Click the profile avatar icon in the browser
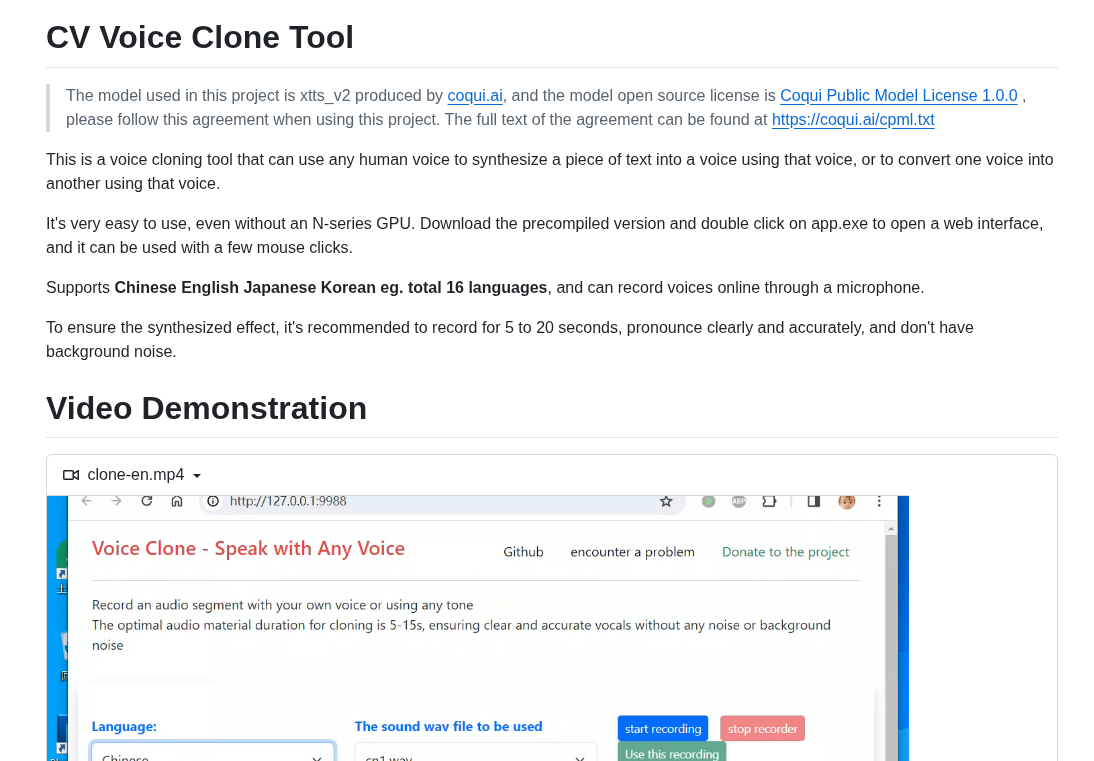The height and width of the screenshot is (761, 1094). [x=846, y=501]
